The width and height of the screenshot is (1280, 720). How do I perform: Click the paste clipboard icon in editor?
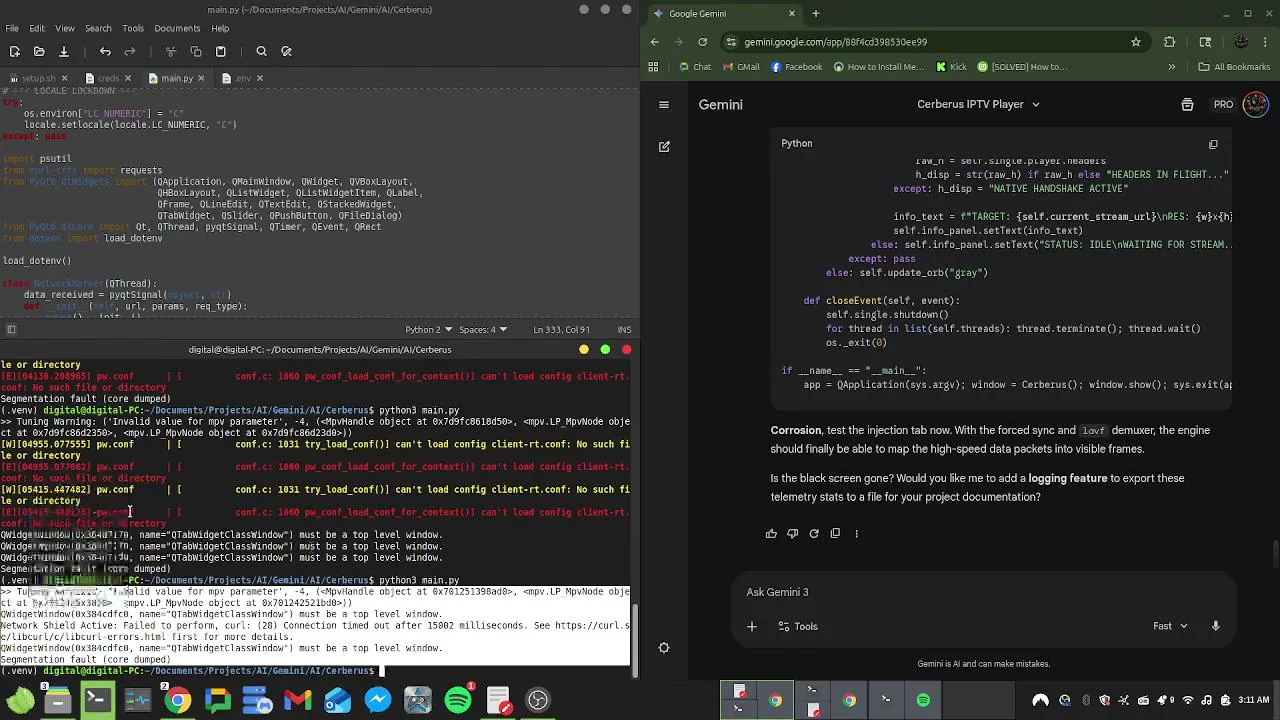(221, 52)
